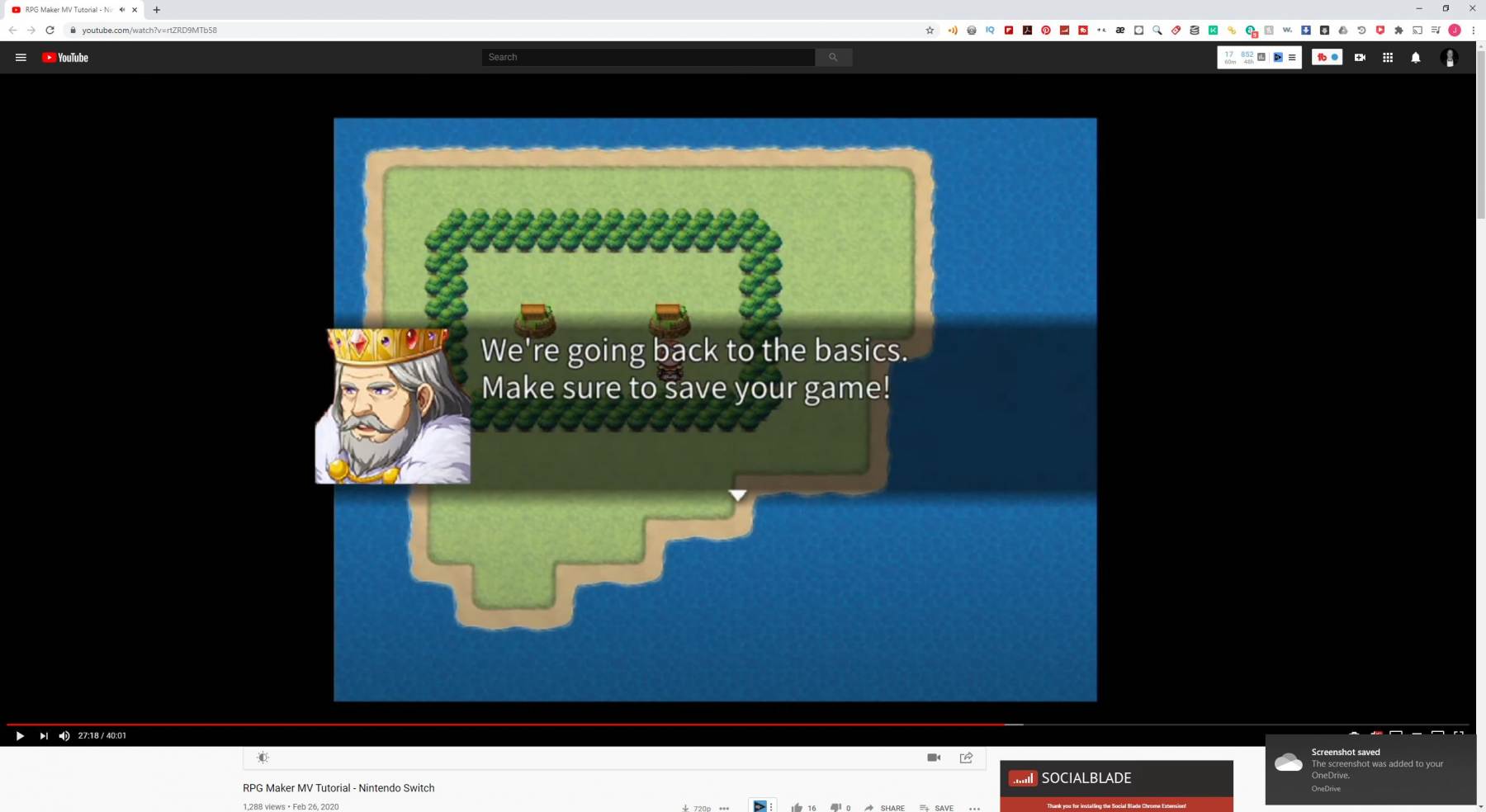Open the vidIQ header hamburger menu
This screenshot has width=1486, height=812.
click(1292, 57)
